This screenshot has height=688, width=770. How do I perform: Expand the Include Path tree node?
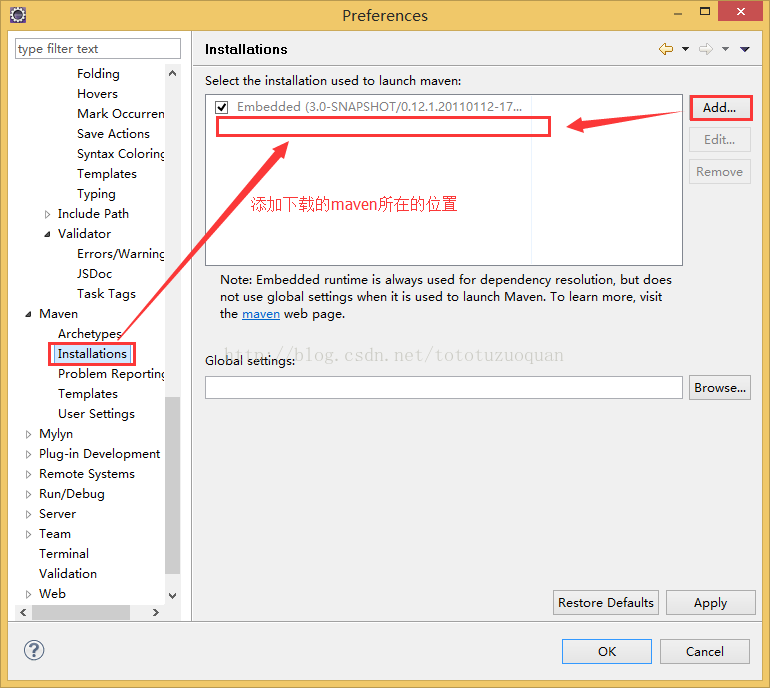(47, 214)
